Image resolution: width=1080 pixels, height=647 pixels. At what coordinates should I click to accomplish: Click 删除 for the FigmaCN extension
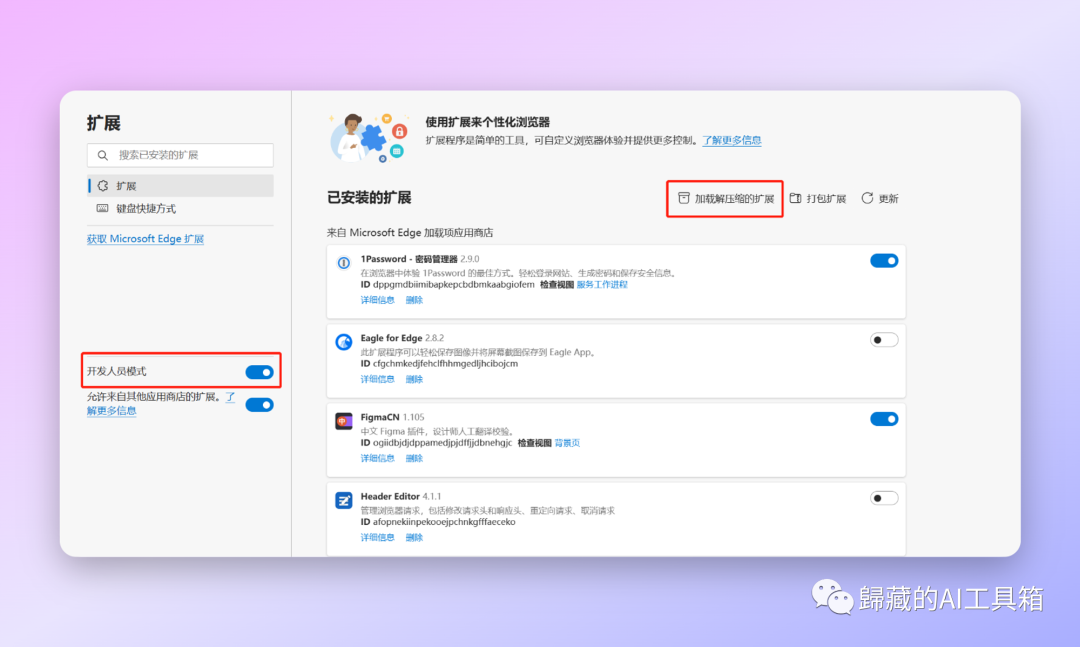[x=414, y=459]
